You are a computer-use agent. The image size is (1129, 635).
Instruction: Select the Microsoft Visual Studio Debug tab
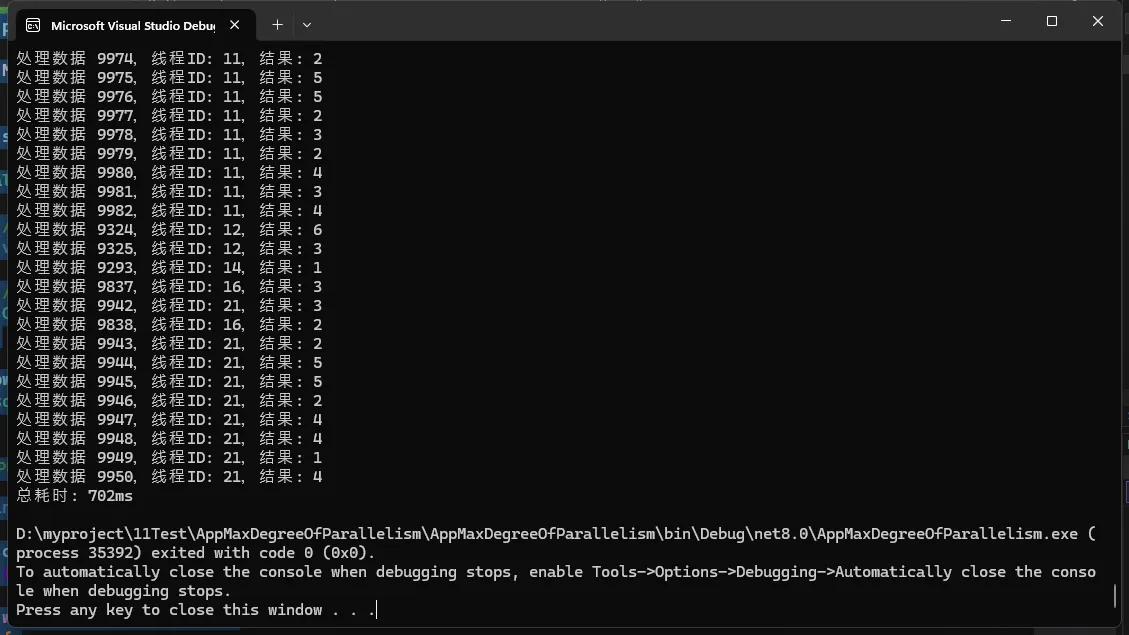(135, 25)
